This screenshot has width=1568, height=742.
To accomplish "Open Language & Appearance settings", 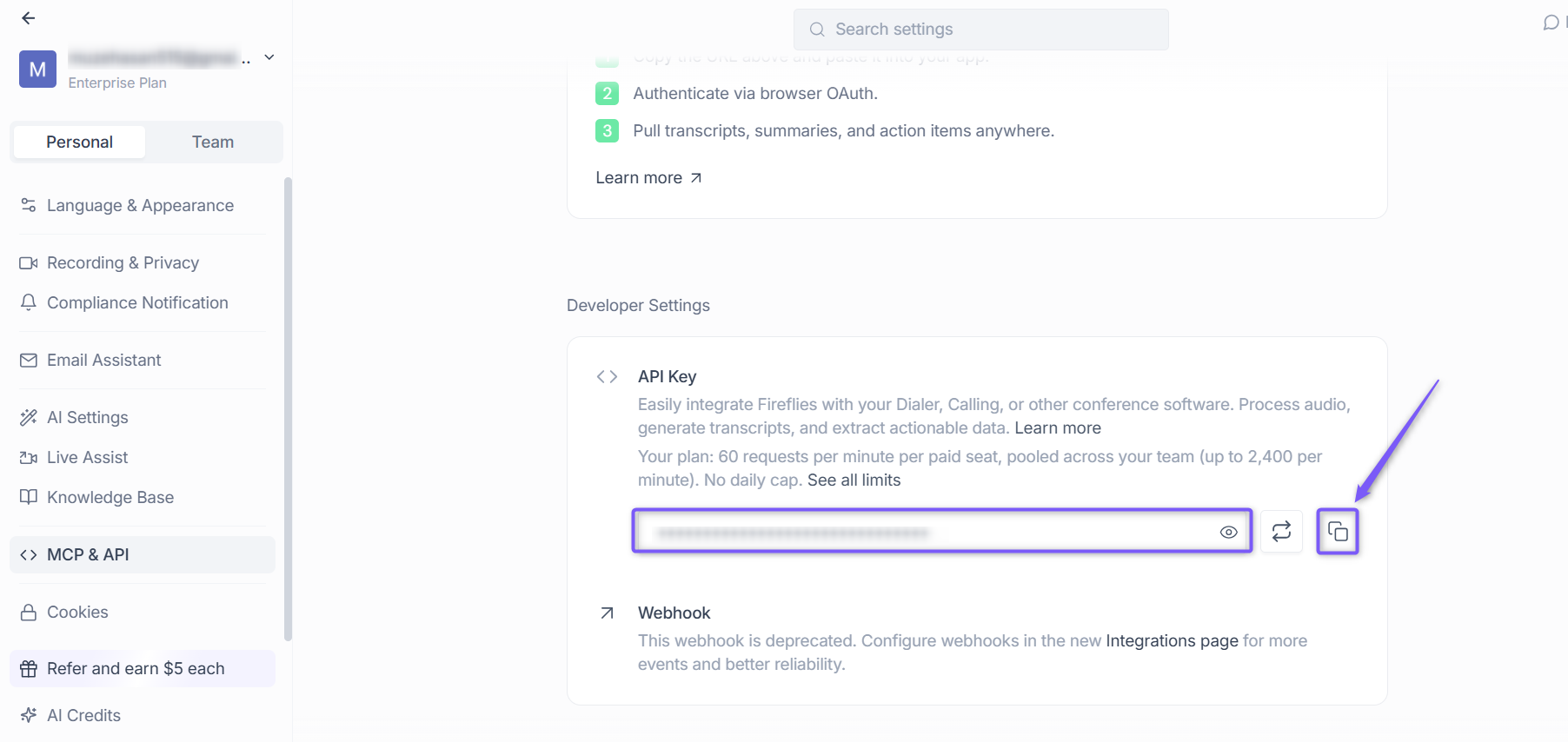I will (x=143, y=206).
